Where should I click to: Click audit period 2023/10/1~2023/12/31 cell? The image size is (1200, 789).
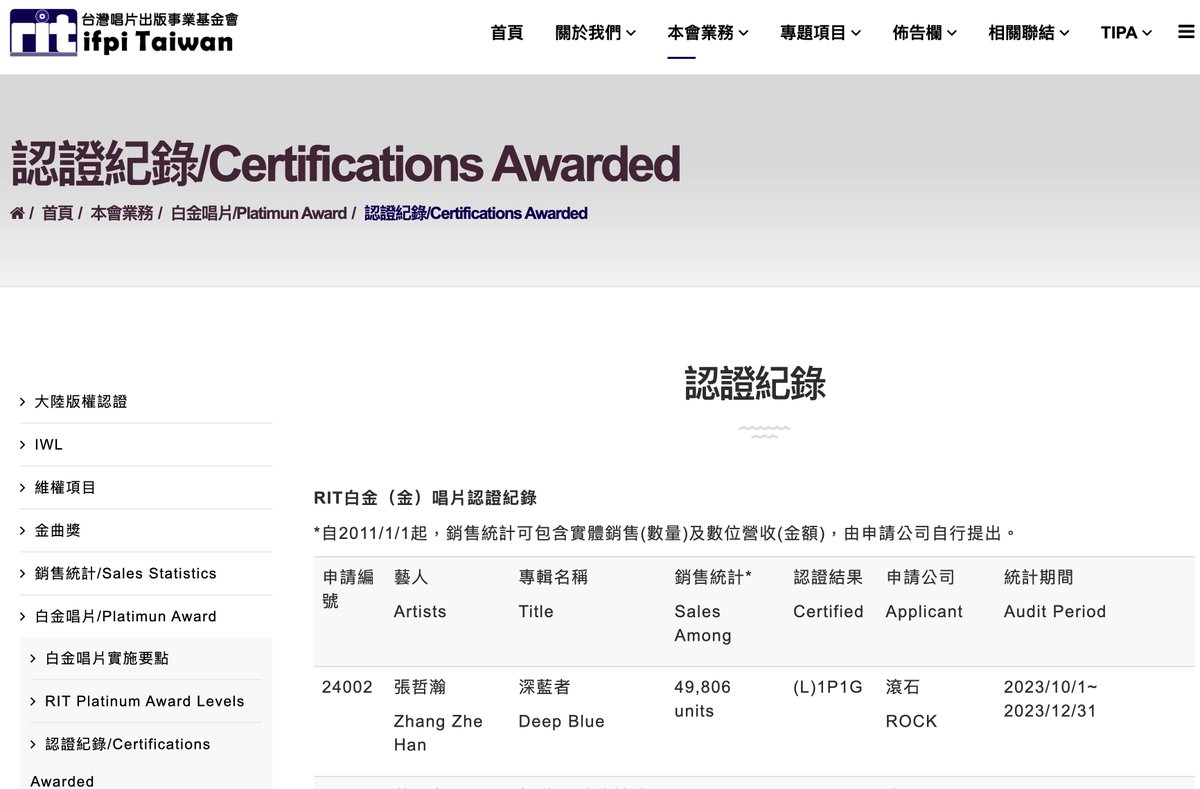pyautogui.click(x=1051, y=699)
